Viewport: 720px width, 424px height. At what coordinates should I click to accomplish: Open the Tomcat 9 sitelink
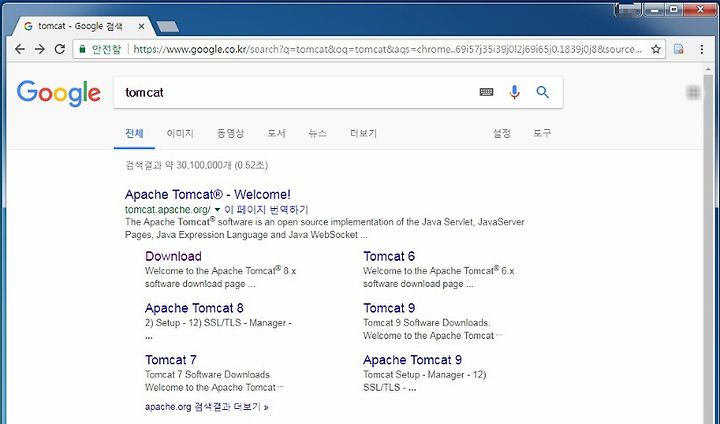pos(389,308)
